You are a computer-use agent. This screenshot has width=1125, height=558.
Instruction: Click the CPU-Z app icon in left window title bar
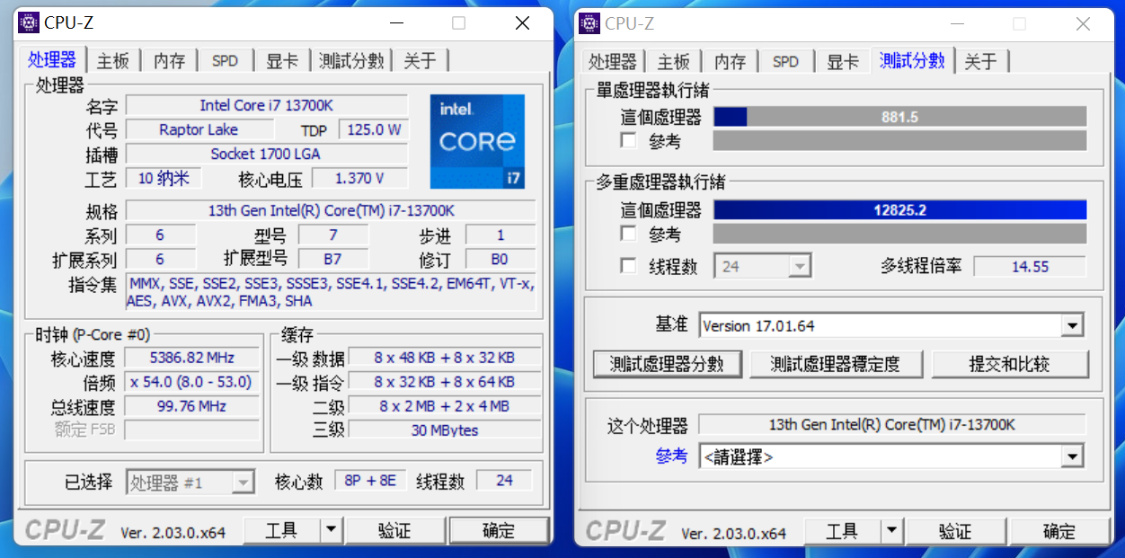[x=28, y=23]
